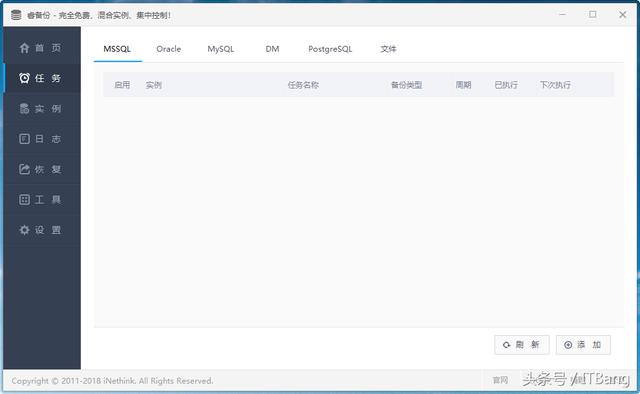
Task: Select the 任务 tasks sidebar item
Action: pyautogui.click(x=41, y=78)
